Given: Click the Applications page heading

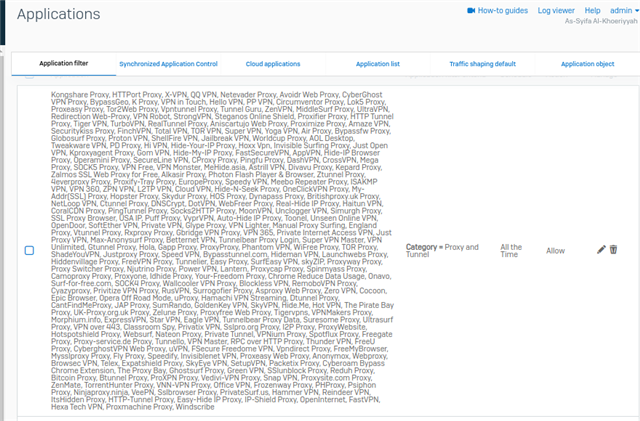Looking at the screenshot, I should [58, 14].
